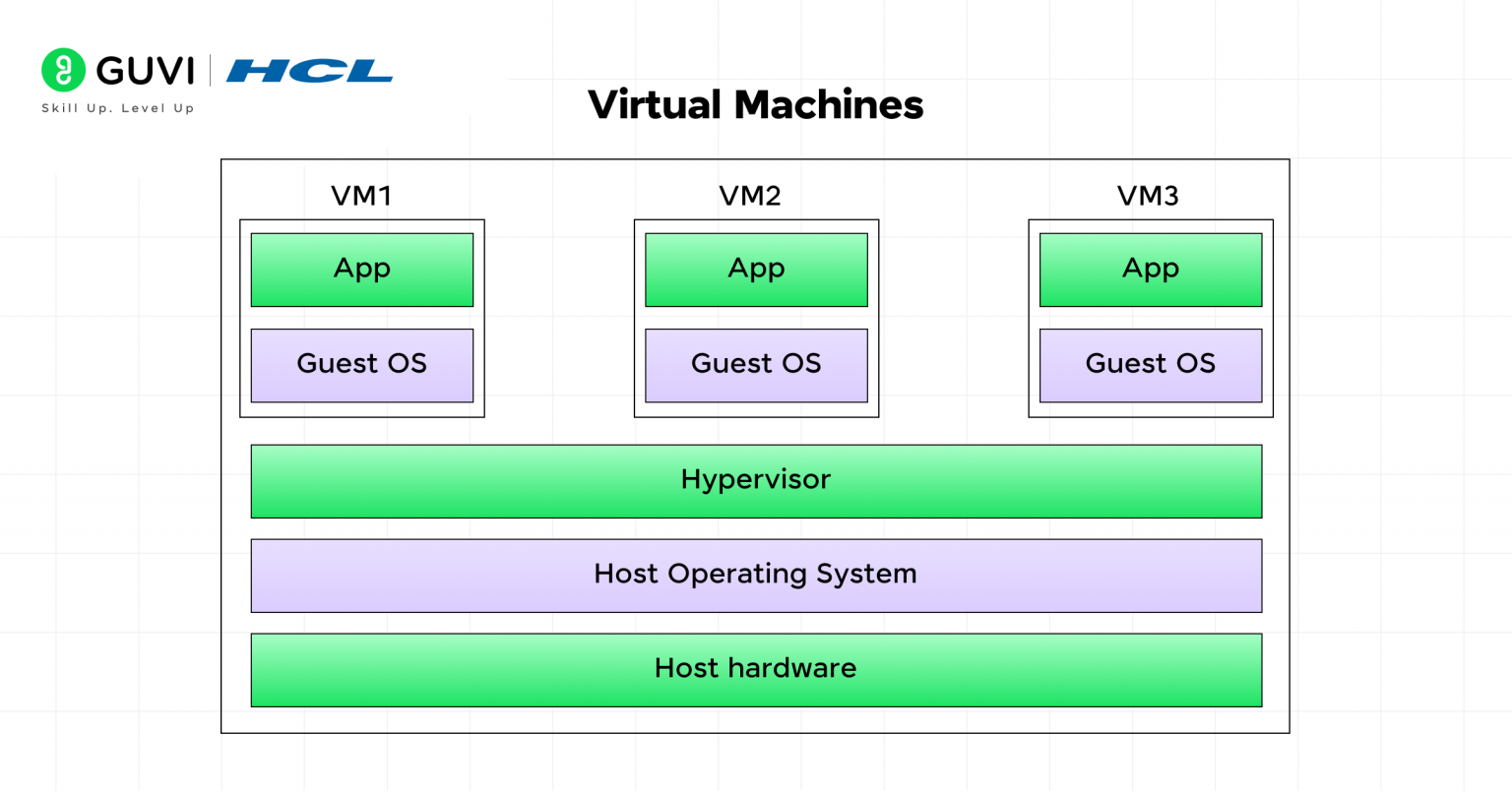
Task: Click the Guest OS block inside VM3
Action: (1150, 364)
